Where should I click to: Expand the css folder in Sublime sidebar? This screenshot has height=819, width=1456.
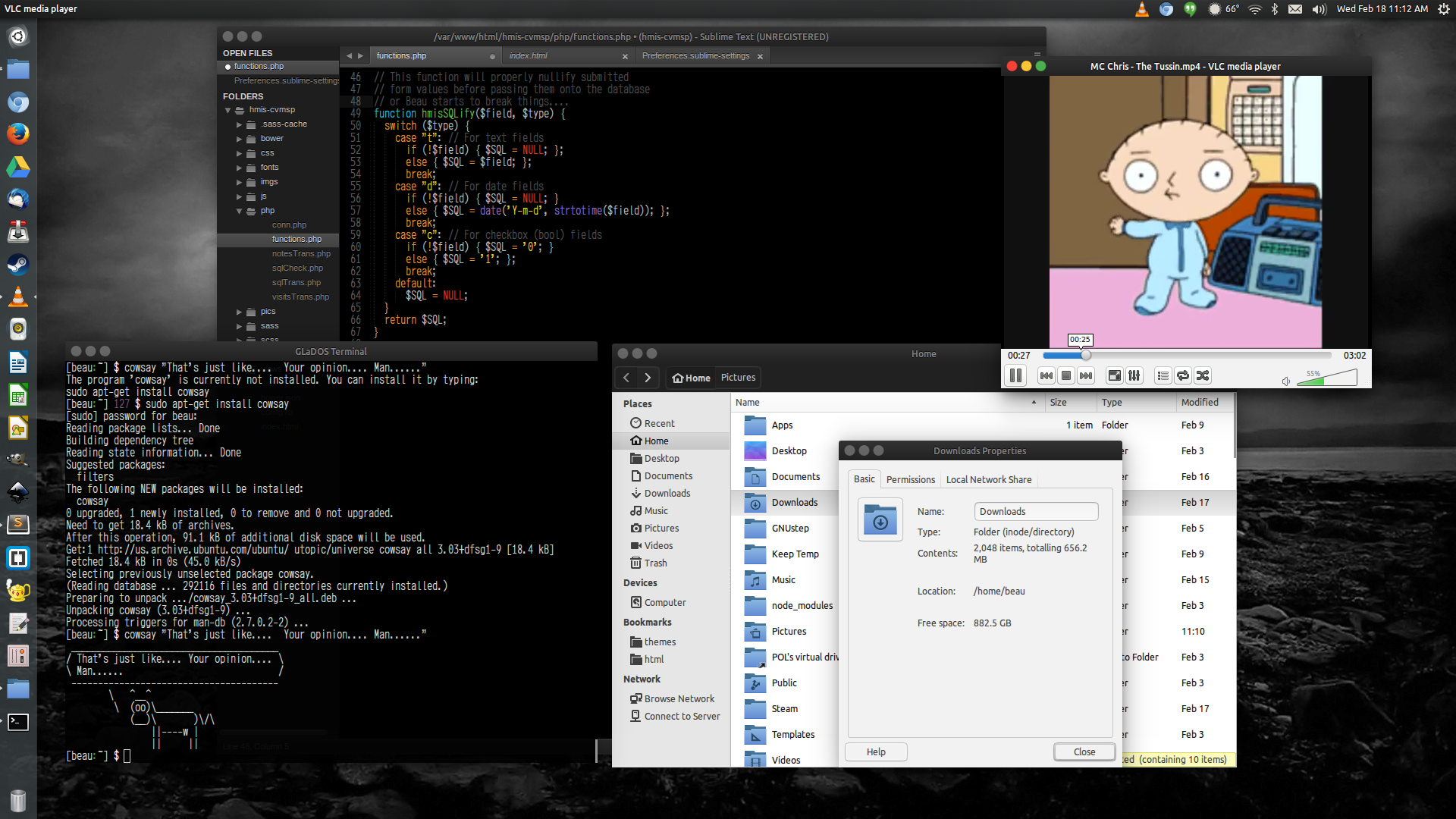click(x=239, y=153)
